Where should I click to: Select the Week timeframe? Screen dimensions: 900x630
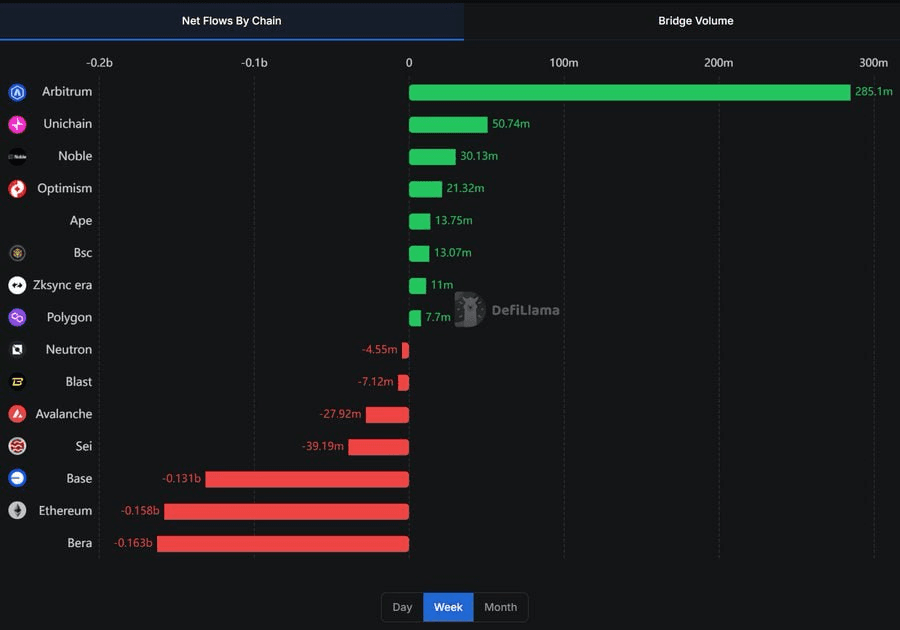[448, 607]
